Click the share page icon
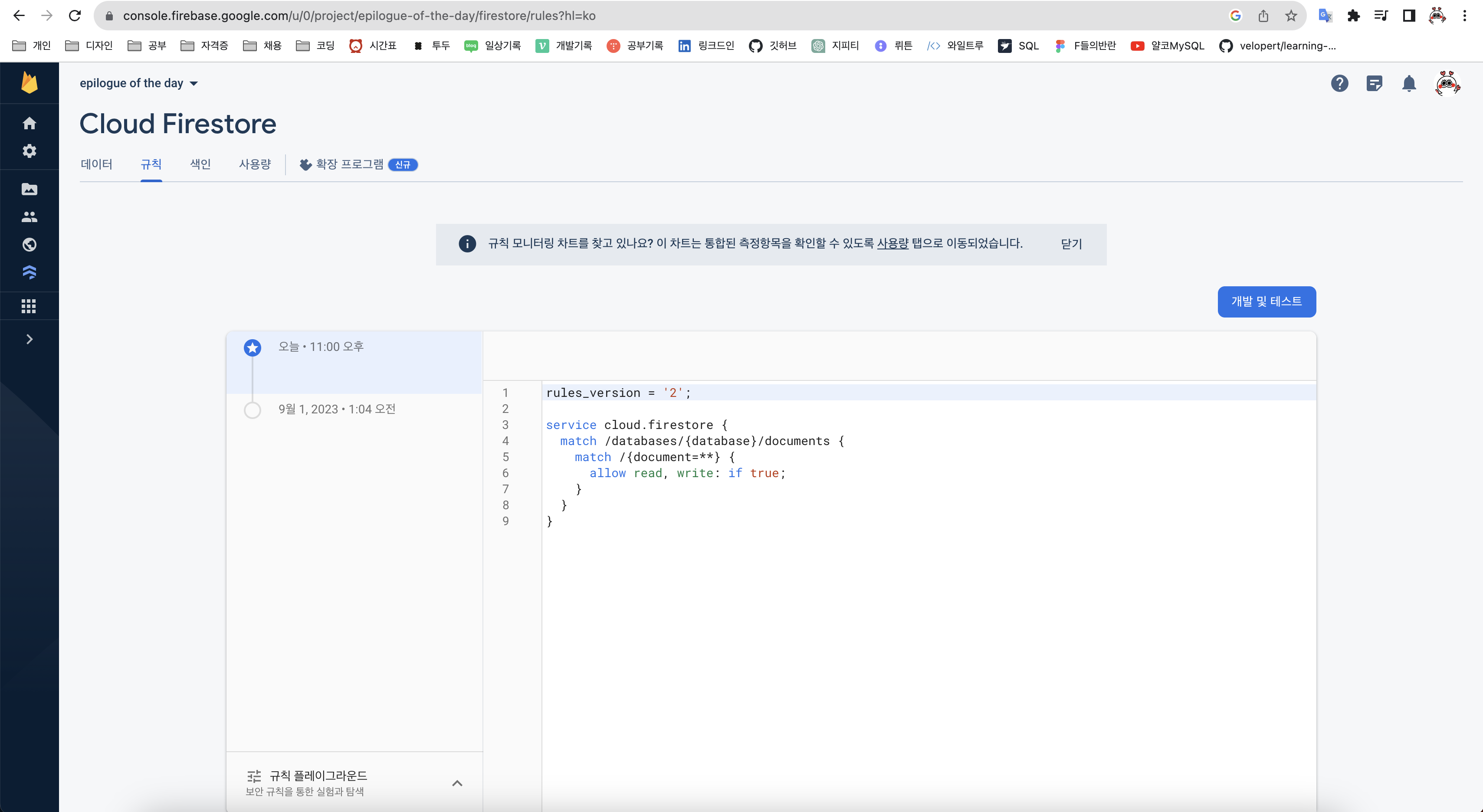This screenshot has width=1483, height=812. point(1263,16)
